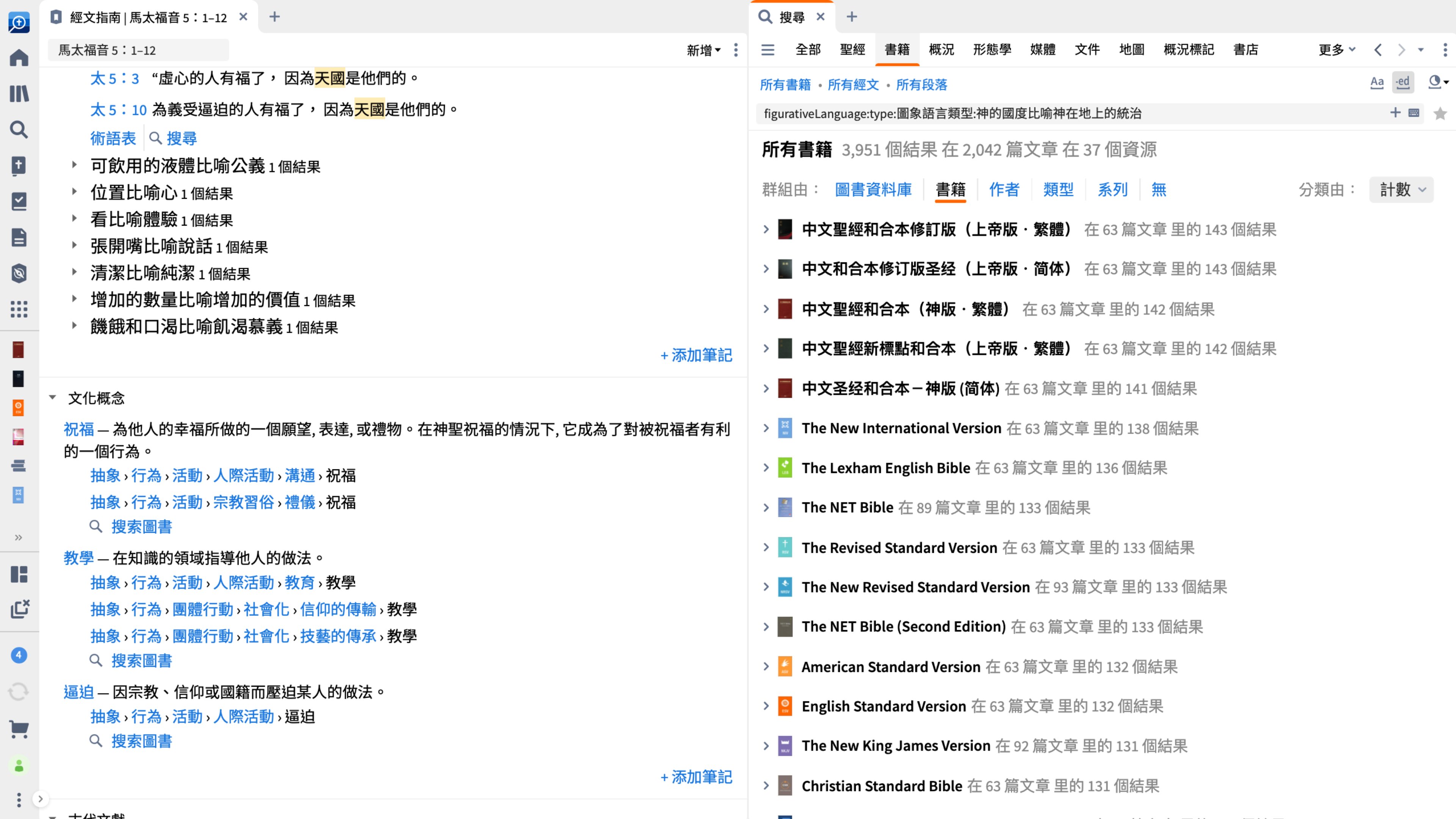The height and width of the screenshot is (819, 1456).
Task: Open the checklist plans icon in sidebar
Action: point(19,201)
